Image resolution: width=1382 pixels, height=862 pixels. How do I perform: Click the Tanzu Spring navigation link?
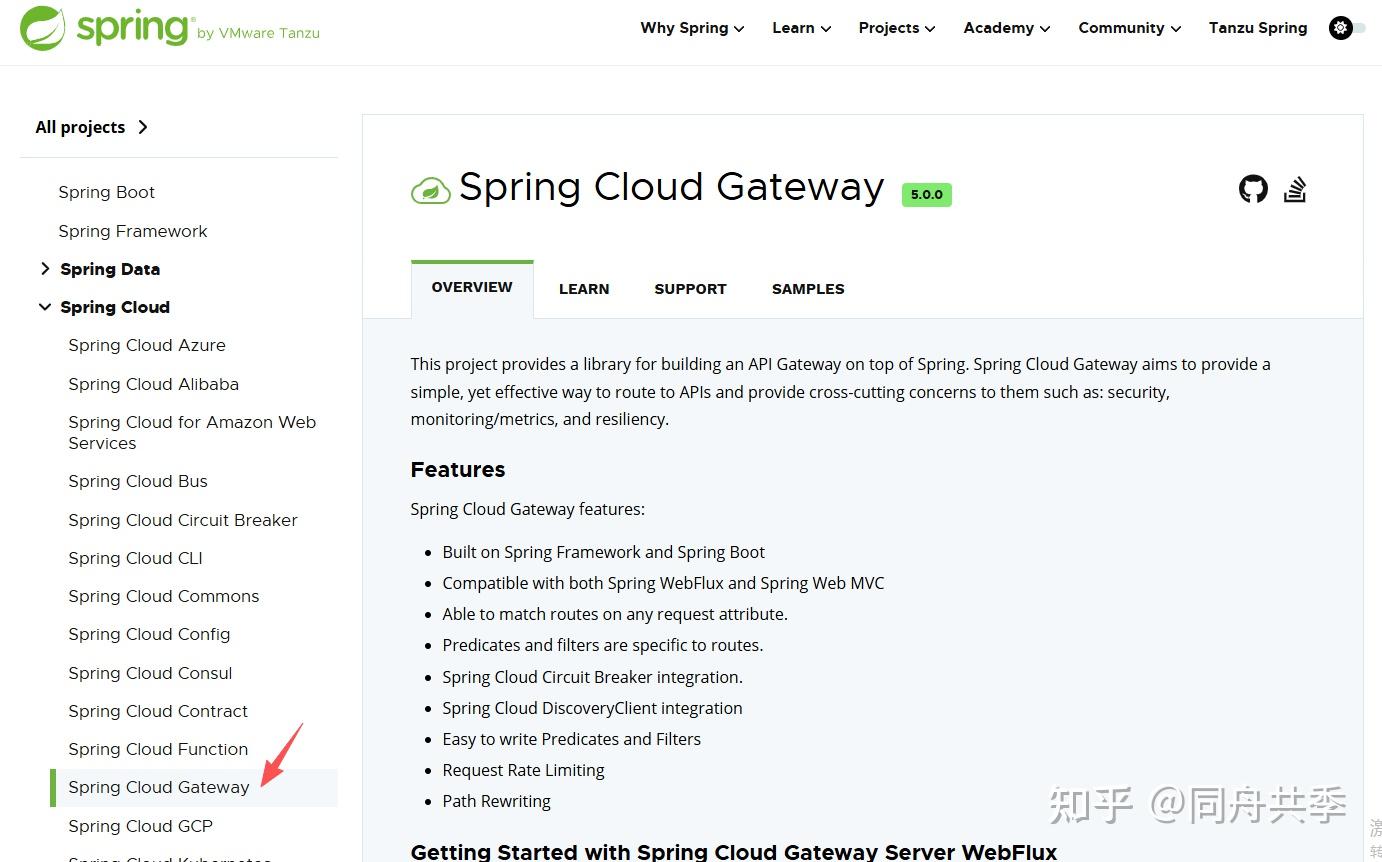coord(1257,28)
